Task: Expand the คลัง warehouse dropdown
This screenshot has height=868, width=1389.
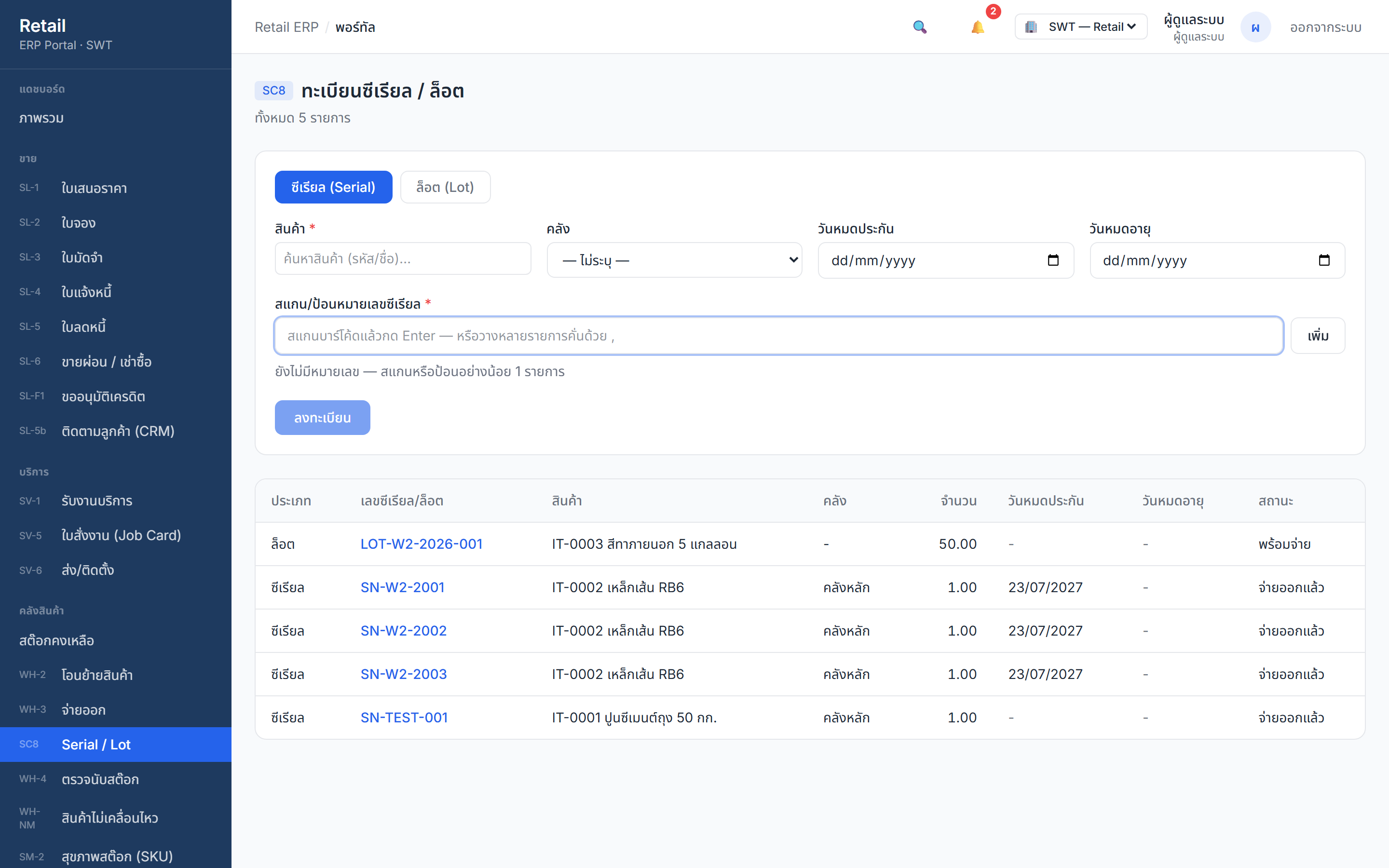Action: (x=674, y=260)
